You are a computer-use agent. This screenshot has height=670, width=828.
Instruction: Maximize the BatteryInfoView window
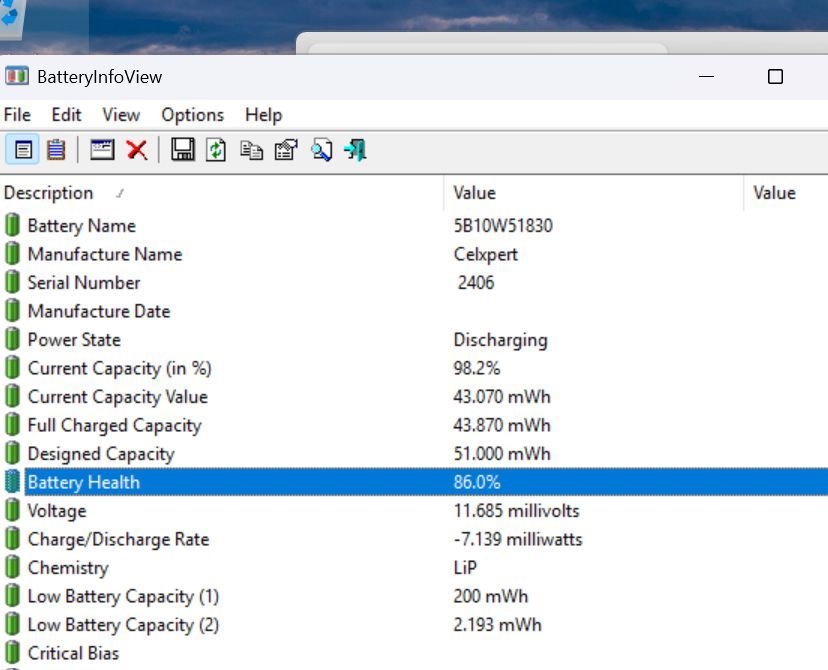coord(775,77)
